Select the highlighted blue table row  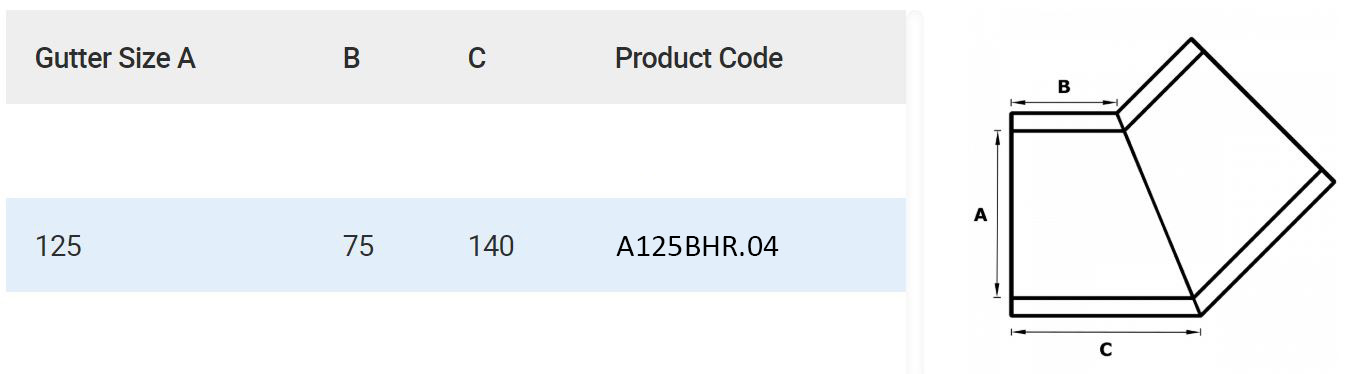456,245
